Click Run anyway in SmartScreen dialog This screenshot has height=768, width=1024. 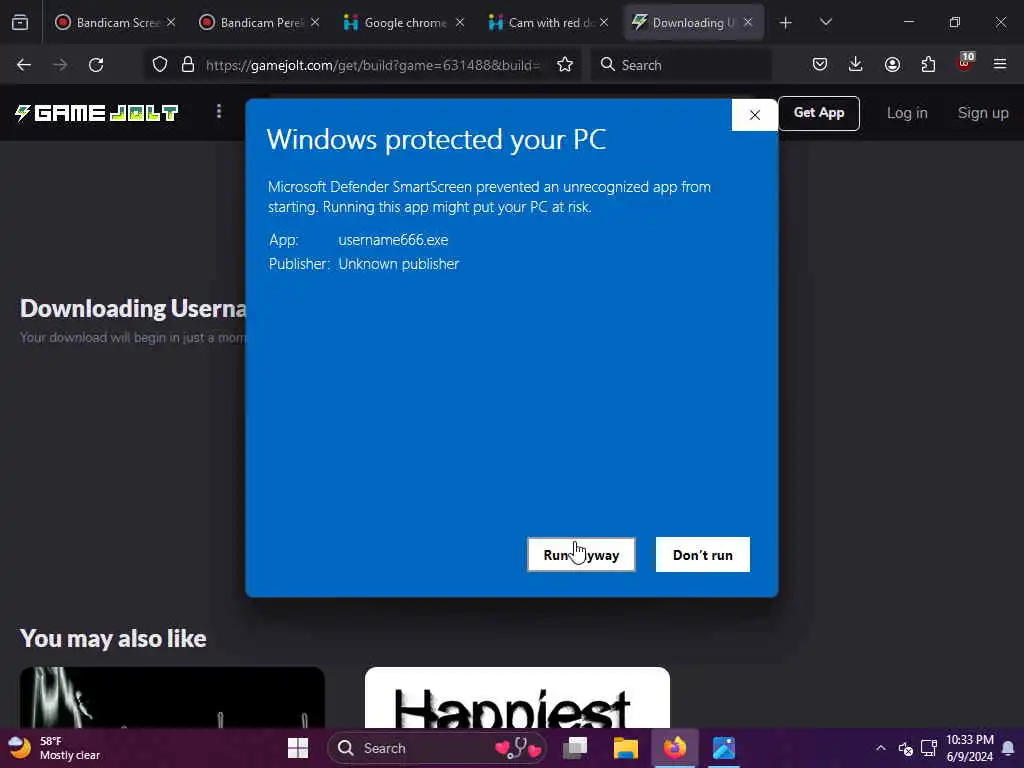pos(581,554)
